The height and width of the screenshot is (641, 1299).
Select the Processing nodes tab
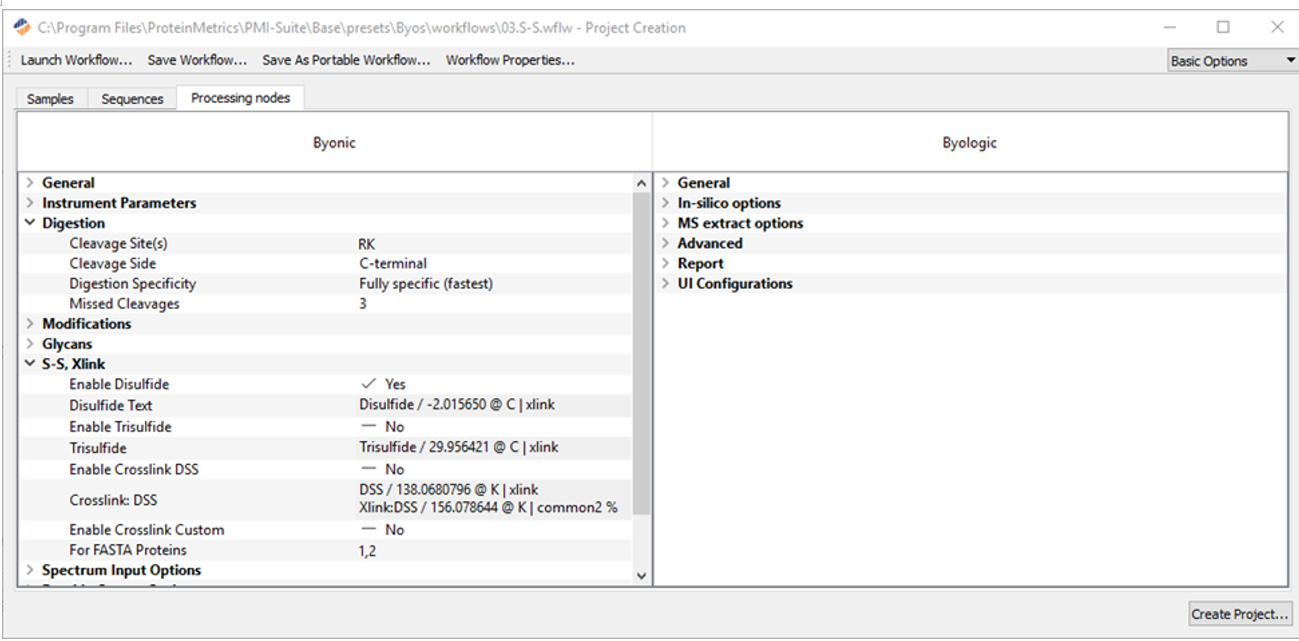tap(240, 98)
